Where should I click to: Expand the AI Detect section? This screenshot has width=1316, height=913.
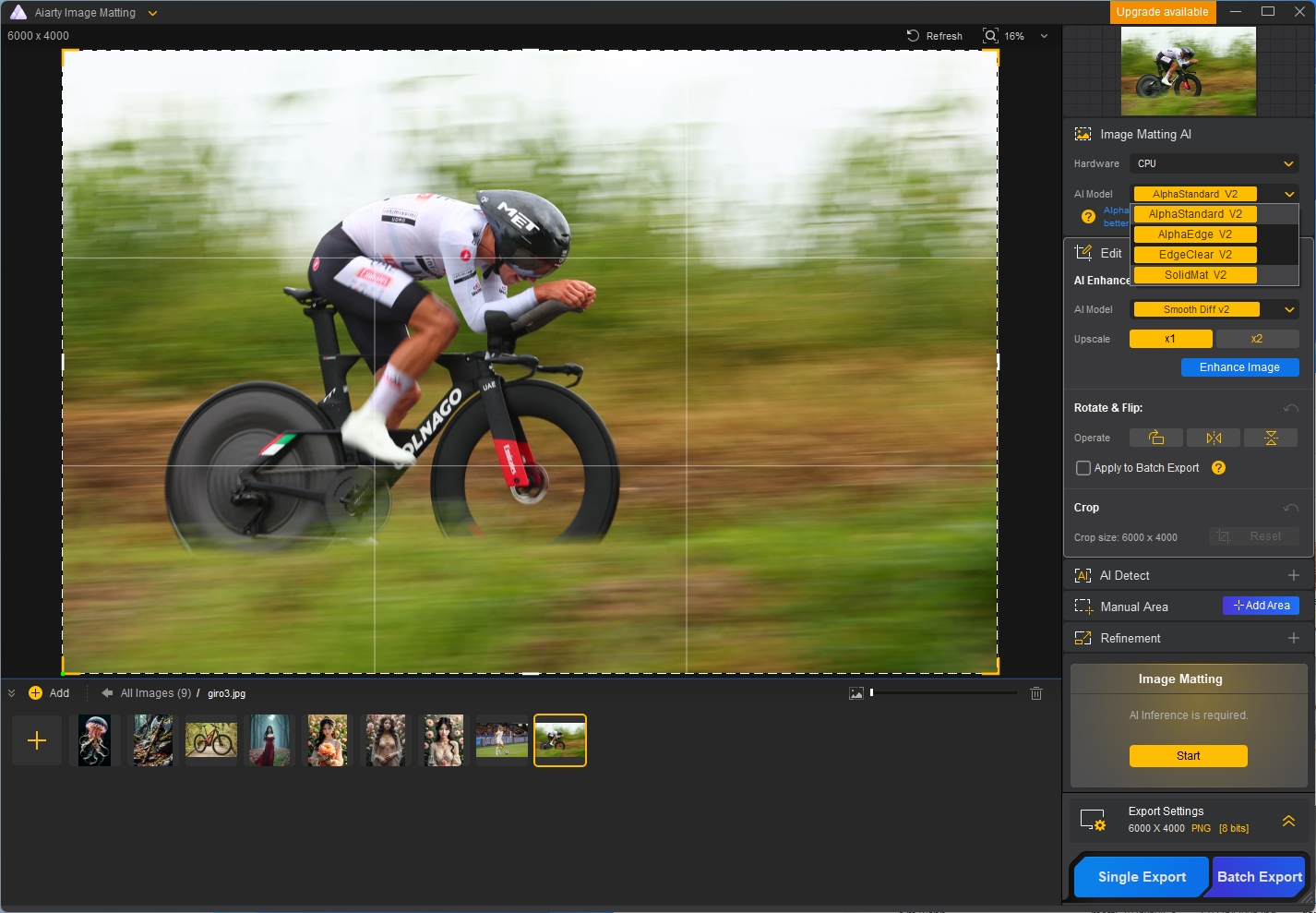point(1293,576)
